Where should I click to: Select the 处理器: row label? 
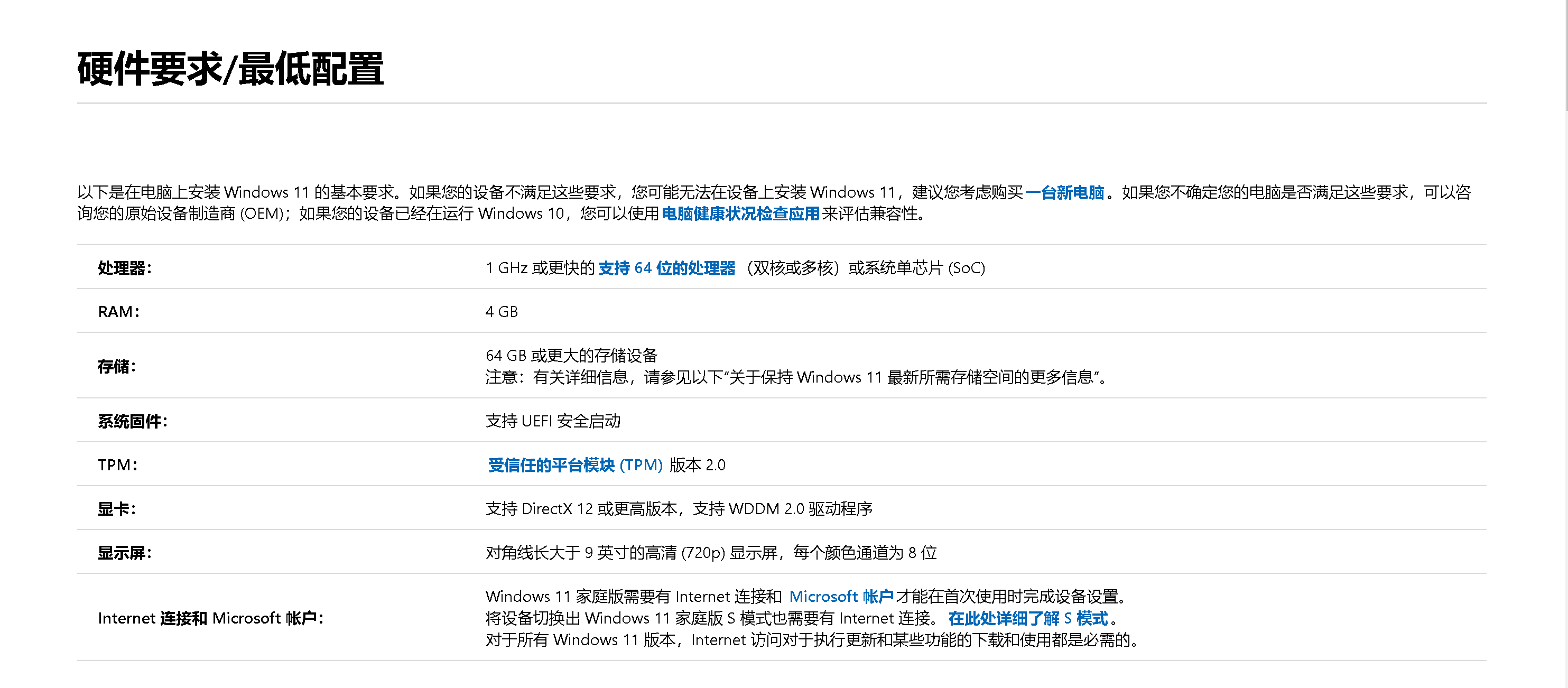125,268
